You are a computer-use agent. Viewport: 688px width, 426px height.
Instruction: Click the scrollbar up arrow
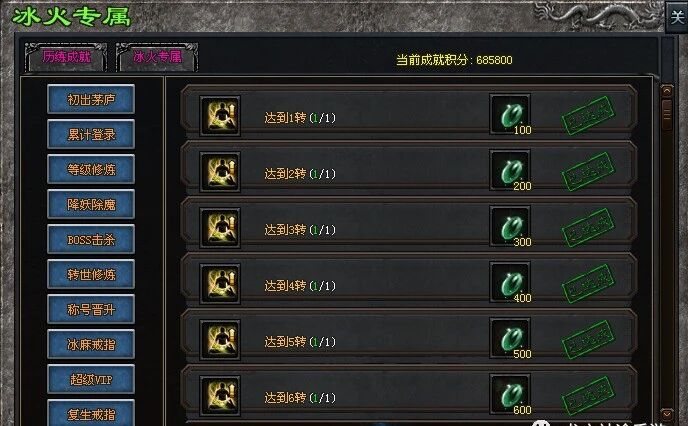tap(667, 91)
